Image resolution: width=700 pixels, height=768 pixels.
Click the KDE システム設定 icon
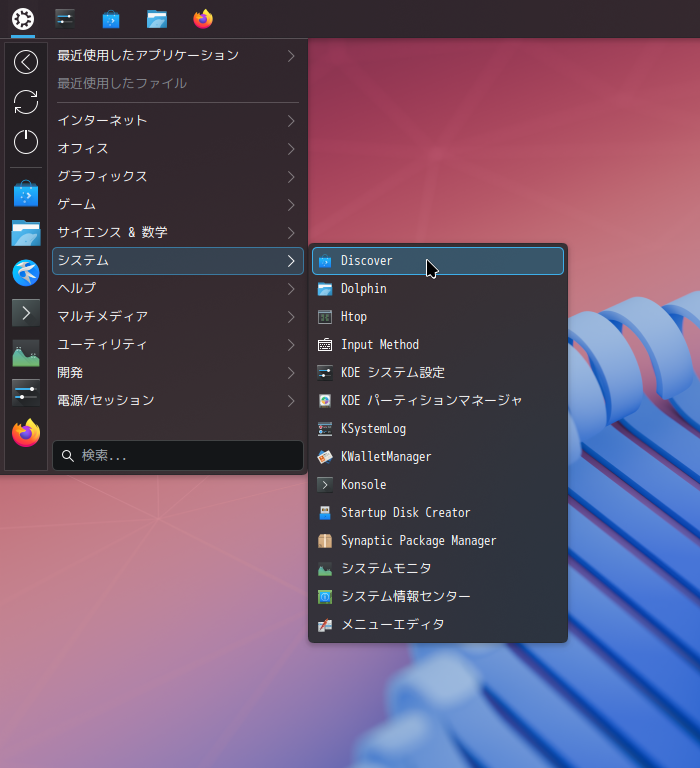(x=325, y=373)
